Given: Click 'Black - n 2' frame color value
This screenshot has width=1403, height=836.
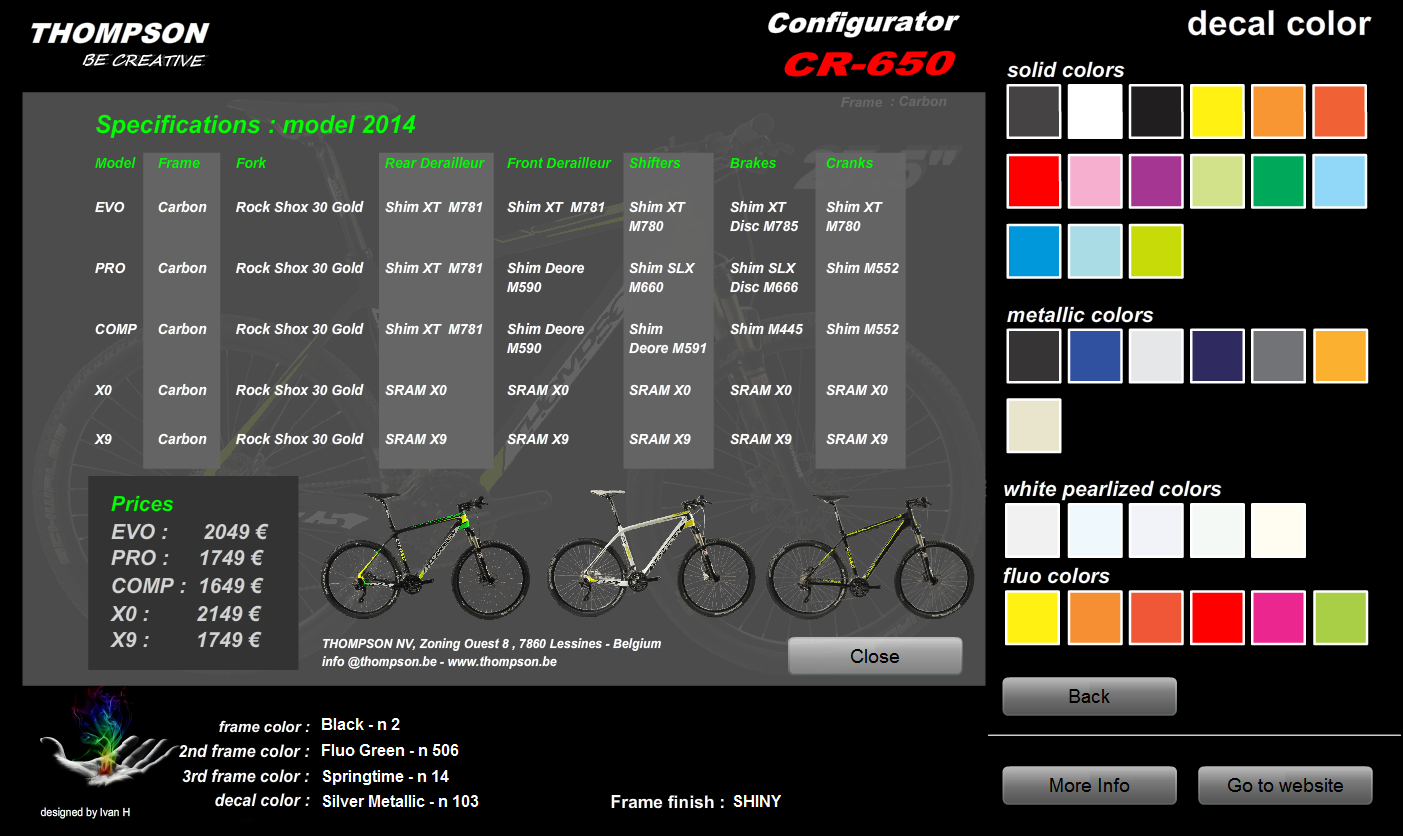Looking at the screenshot, I should [x=360, y=724].
